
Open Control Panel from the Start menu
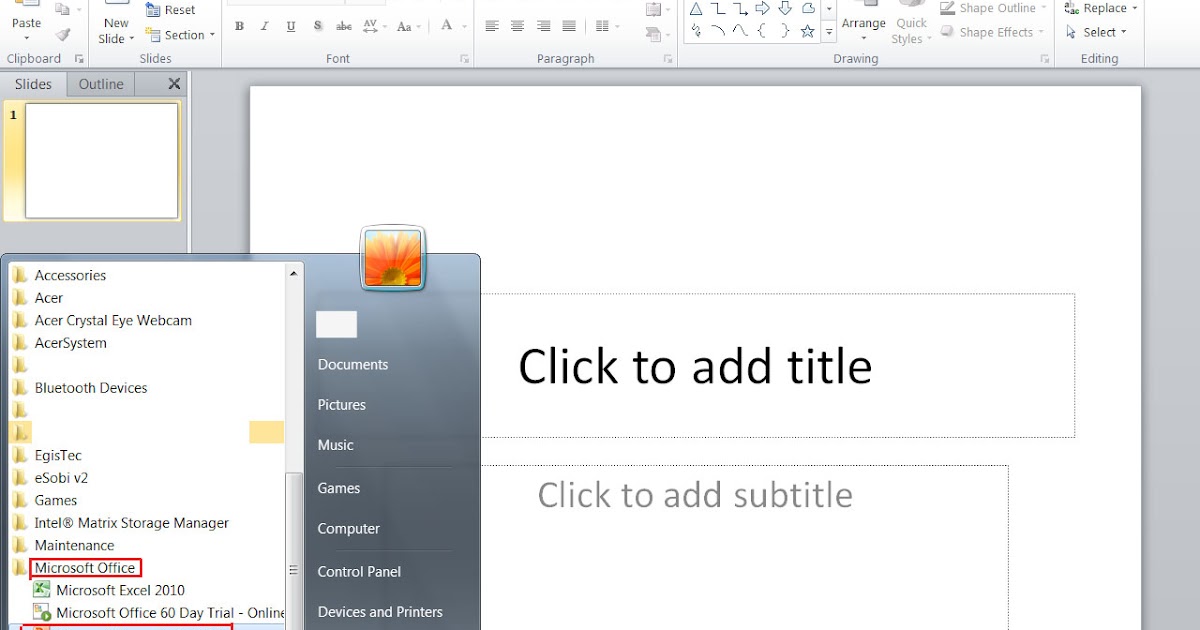click(x=359, y=571)
